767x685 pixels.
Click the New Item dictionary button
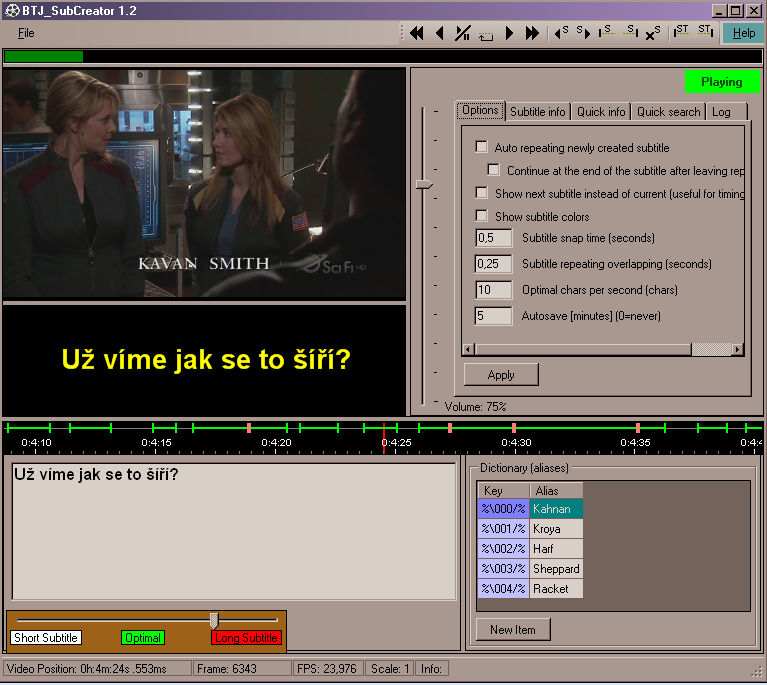tap(513, 630)
